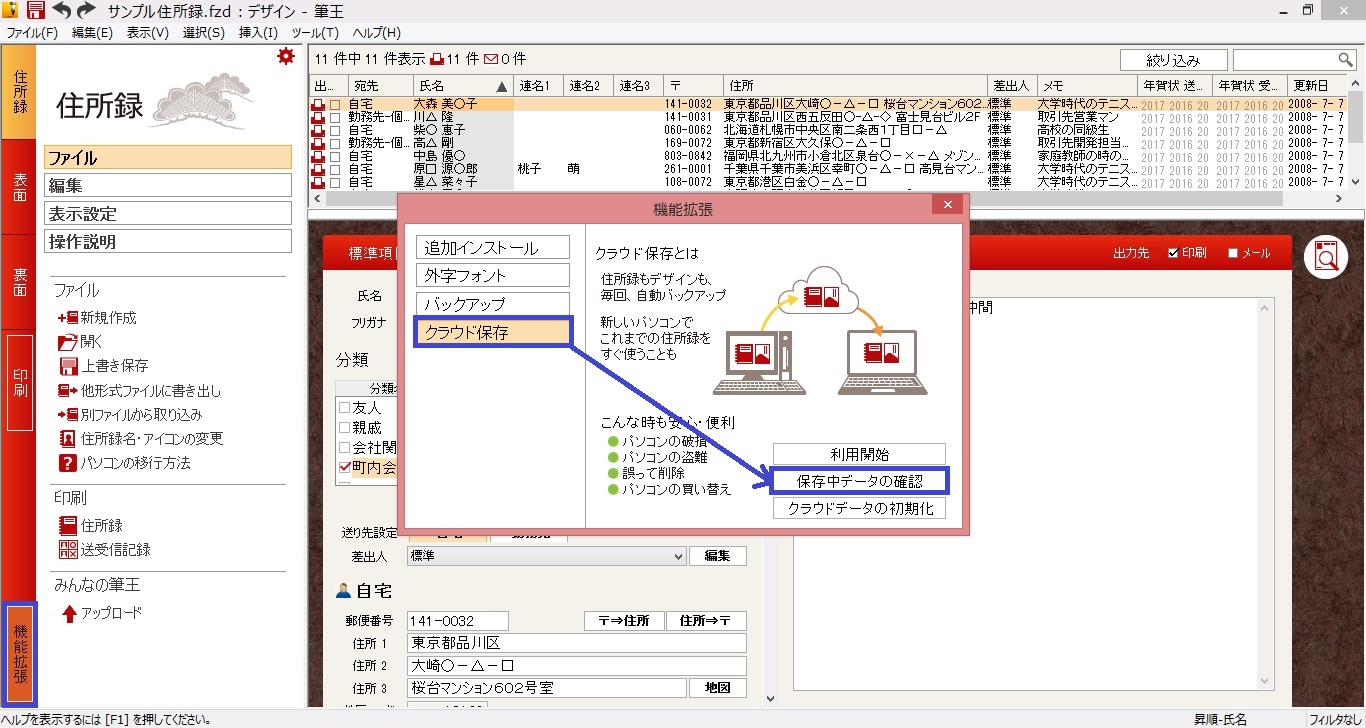Click the 利用開始 button in the dialog
The width and height of the screenshot is (1366, 728).
(859, 455)
